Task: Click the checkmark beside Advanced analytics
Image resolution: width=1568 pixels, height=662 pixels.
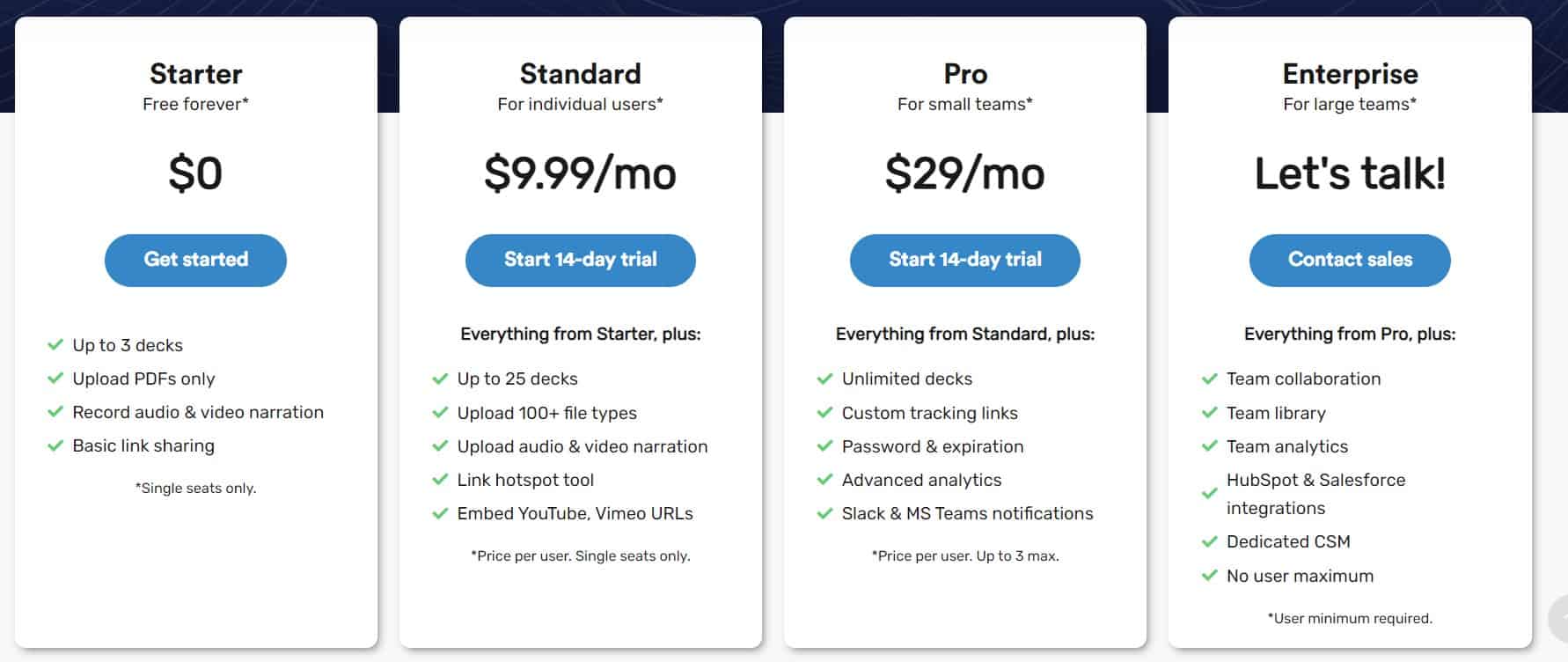Action: [x=824, y=480]
